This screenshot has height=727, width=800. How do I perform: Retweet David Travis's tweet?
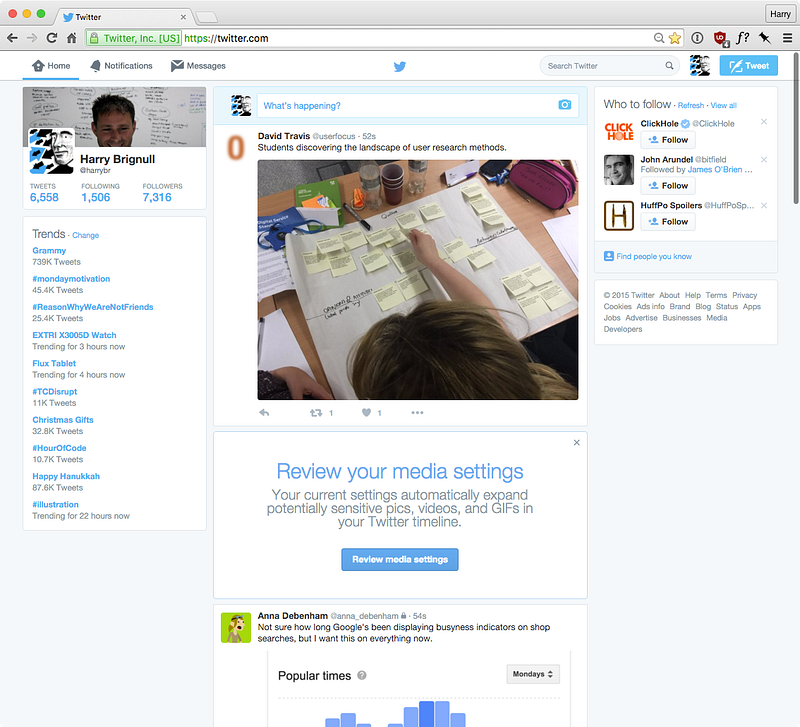point(316,413)
